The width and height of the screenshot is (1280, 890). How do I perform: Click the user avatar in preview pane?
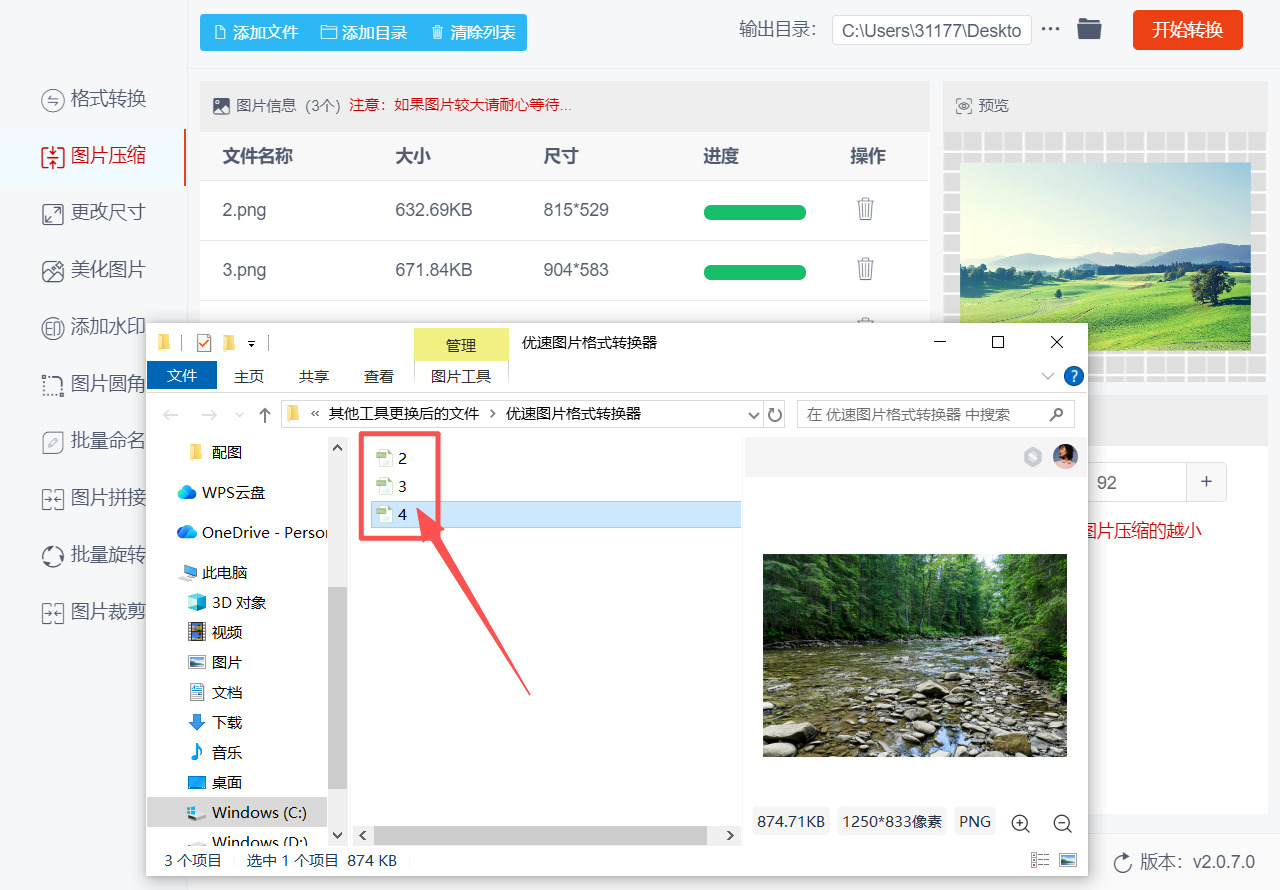click(1065, 457)
